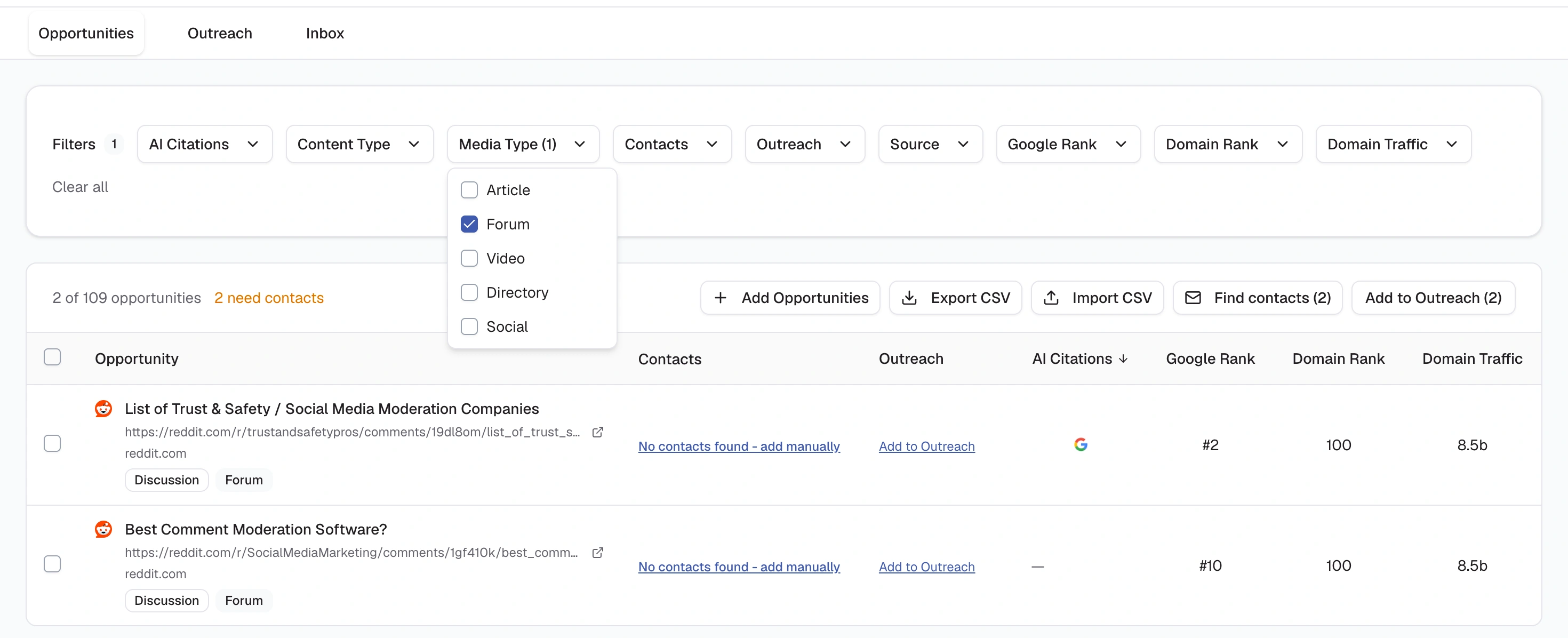Click '2 of 109 opportunities' text

(x=126, y=298)
